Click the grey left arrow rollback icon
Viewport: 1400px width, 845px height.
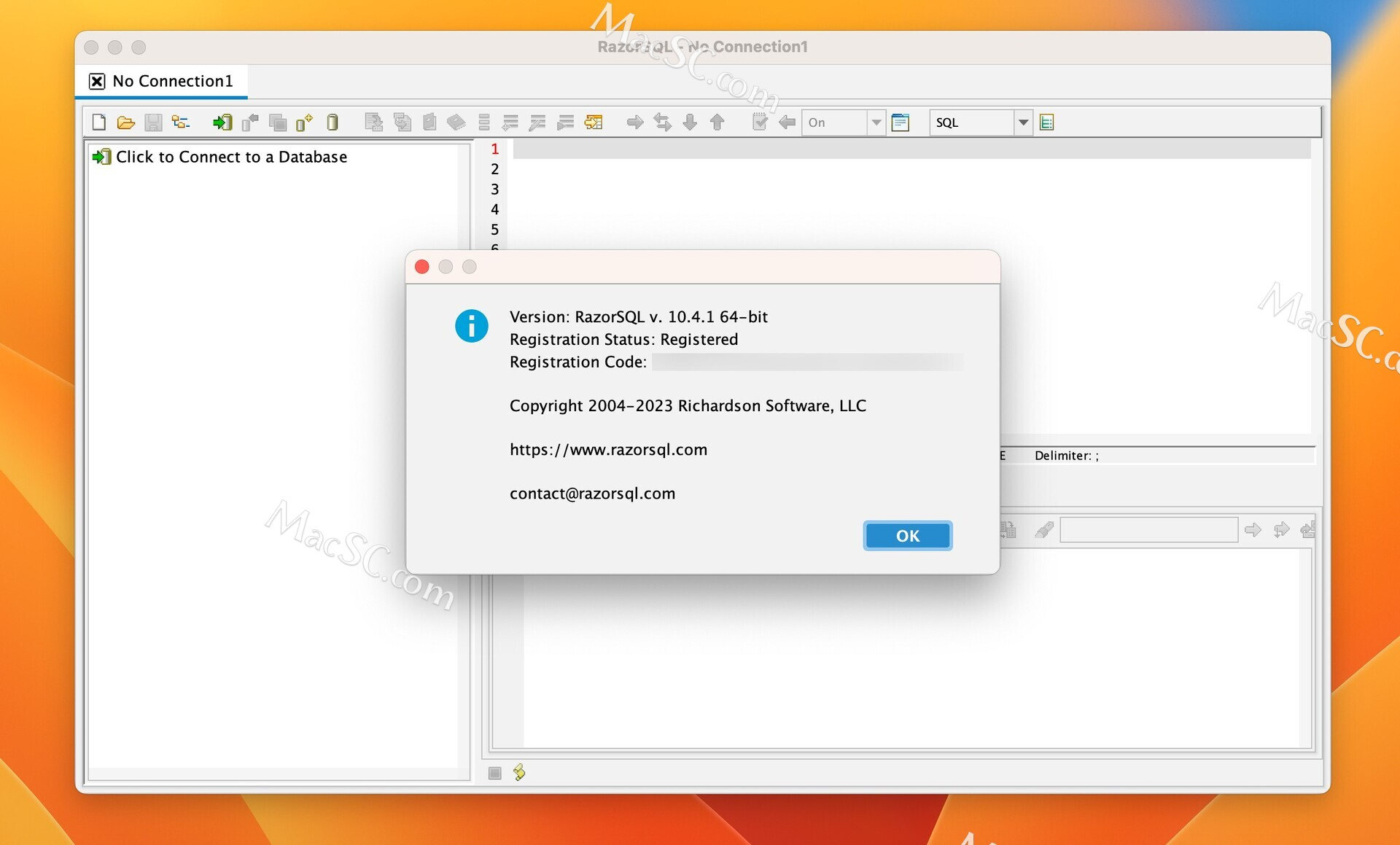click(787, 122)
